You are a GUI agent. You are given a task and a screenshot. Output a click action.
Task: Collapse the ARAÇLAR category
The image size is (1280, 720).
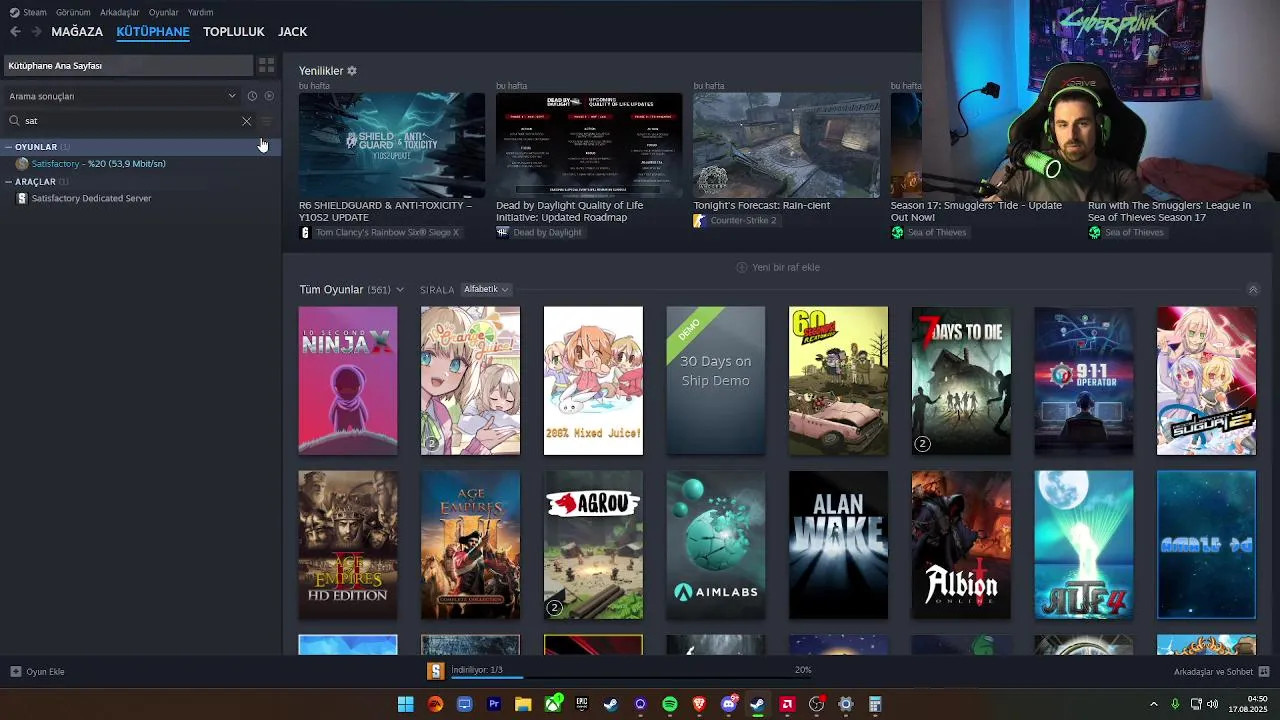[8, 182]
